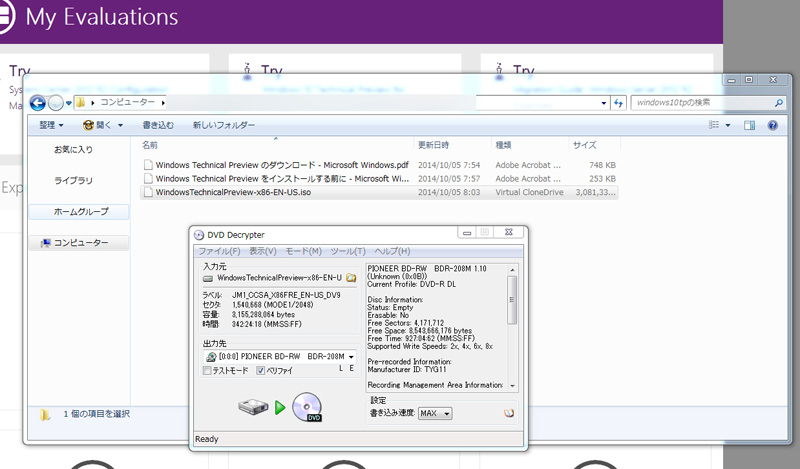The image size is (800, 469).
Task: Toggle the Explorer preview pane icon
Action: pos(749,125)
